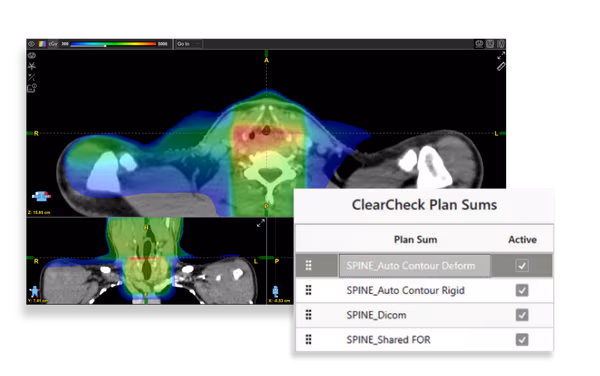Select the second layout icon in top-right toolbar
This screenshot has width=600, height=376.
(x=490, y=44)
